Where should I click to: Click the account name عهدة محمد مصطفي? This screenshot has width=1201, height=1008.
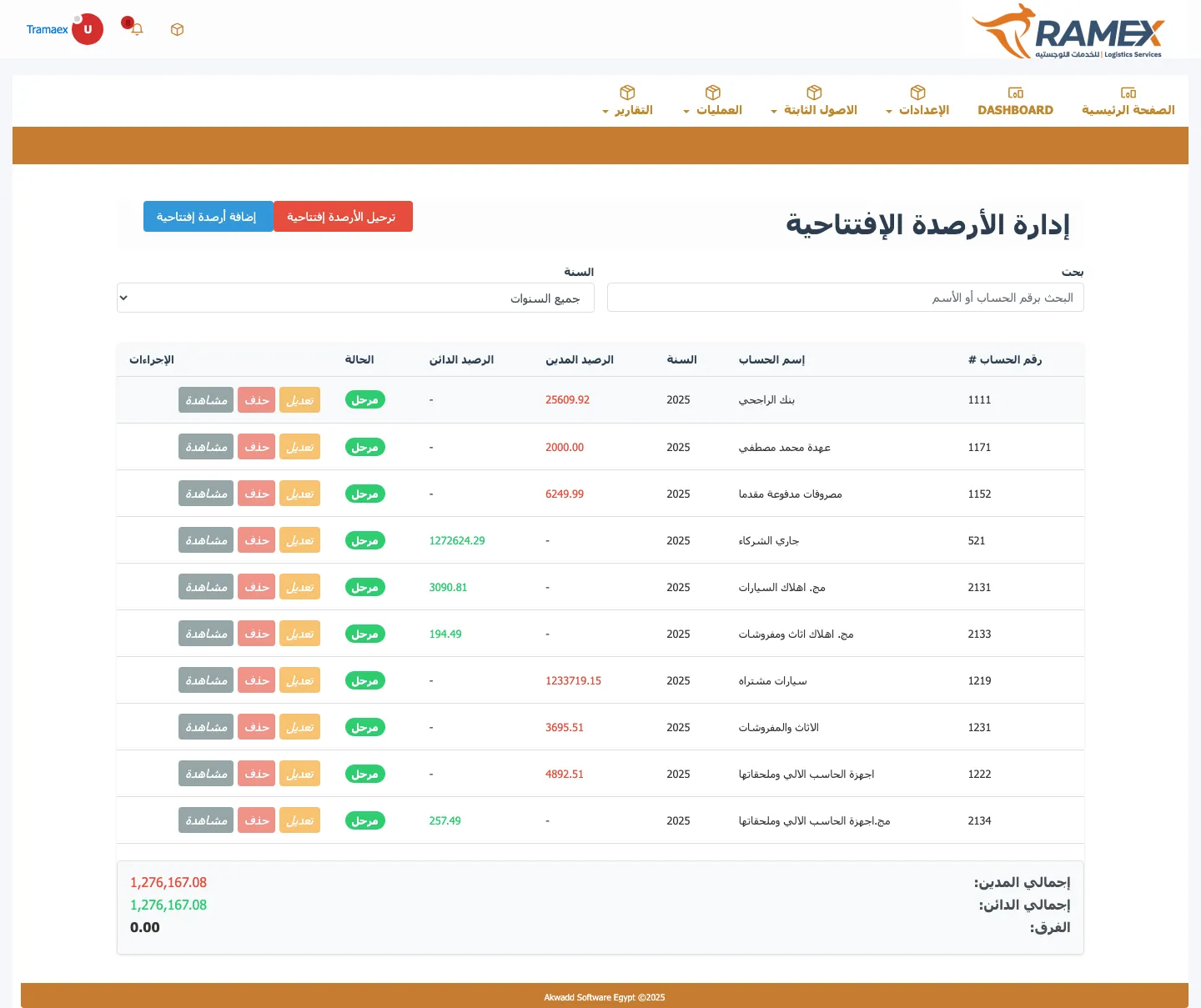pyautogui.click(x=785, y=447)
